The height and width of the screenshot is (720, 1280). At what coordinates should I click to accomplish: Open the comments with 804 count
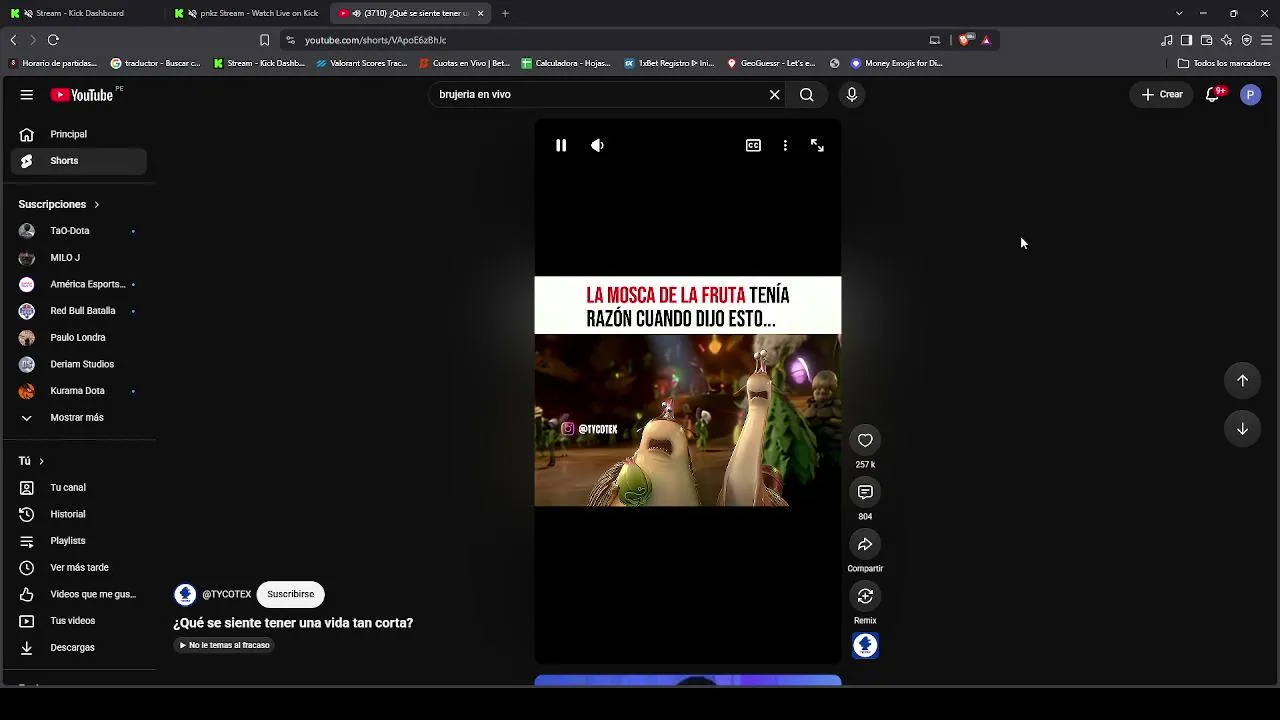865,492
